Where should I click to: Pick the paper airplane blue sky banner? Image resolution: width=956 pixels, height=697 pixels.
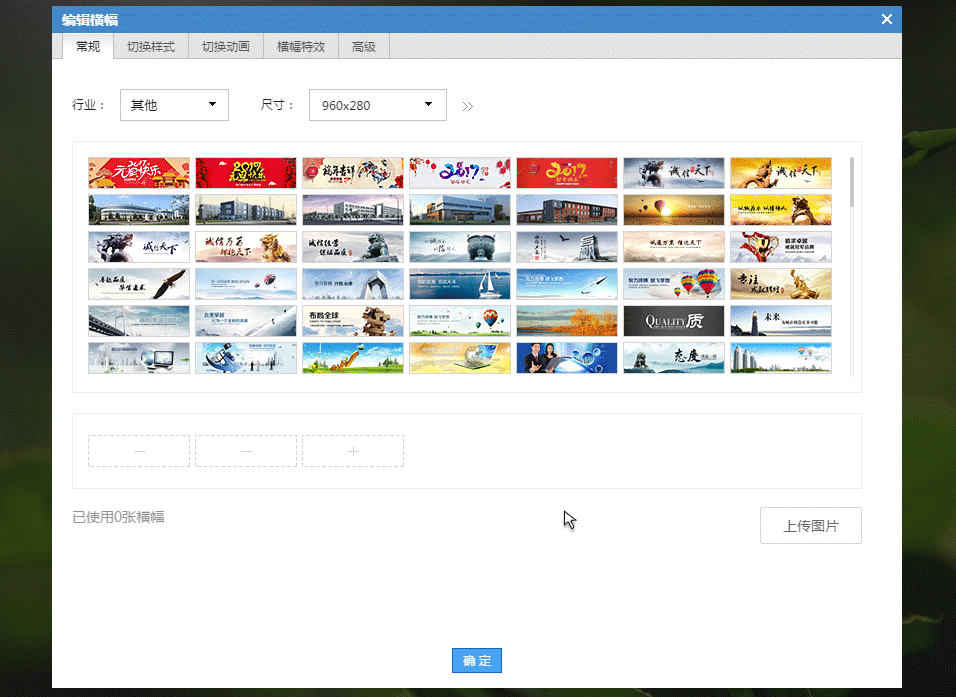567,284
